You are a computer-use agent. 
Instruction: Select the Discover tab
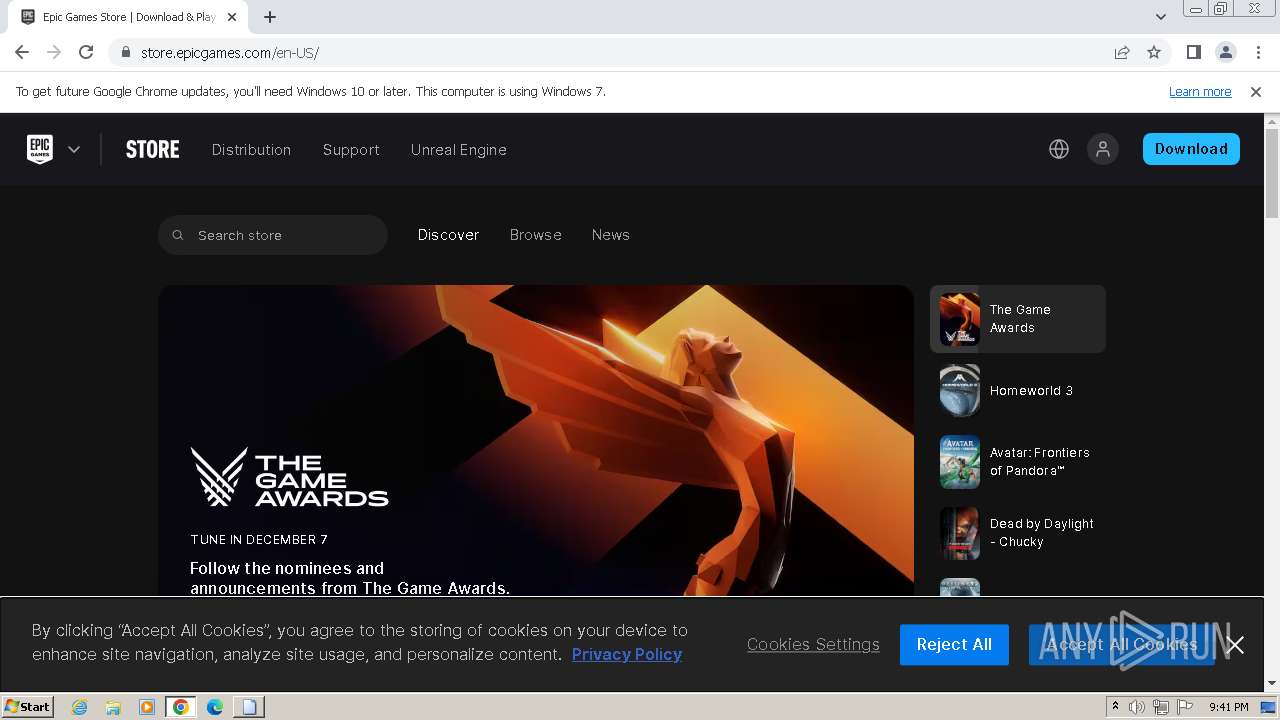448,235
